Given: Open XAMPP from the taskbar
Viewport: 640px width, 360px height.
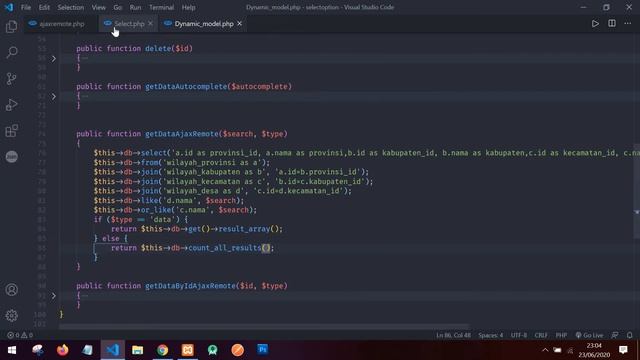Looking at the screenshot, I should pos(187,350).
